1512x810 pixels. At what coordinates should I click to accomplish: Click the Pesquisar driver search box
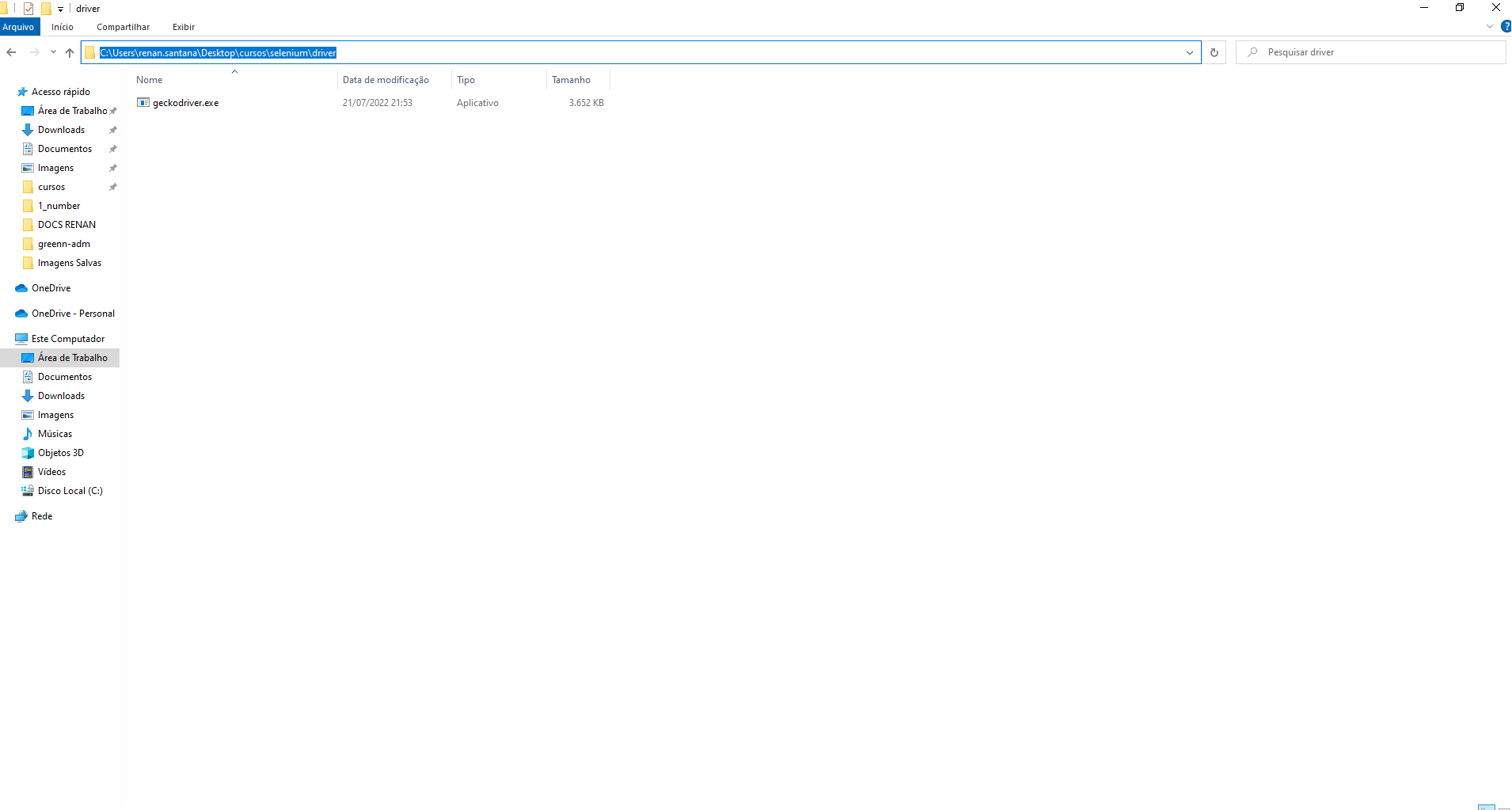[1371, 52]
